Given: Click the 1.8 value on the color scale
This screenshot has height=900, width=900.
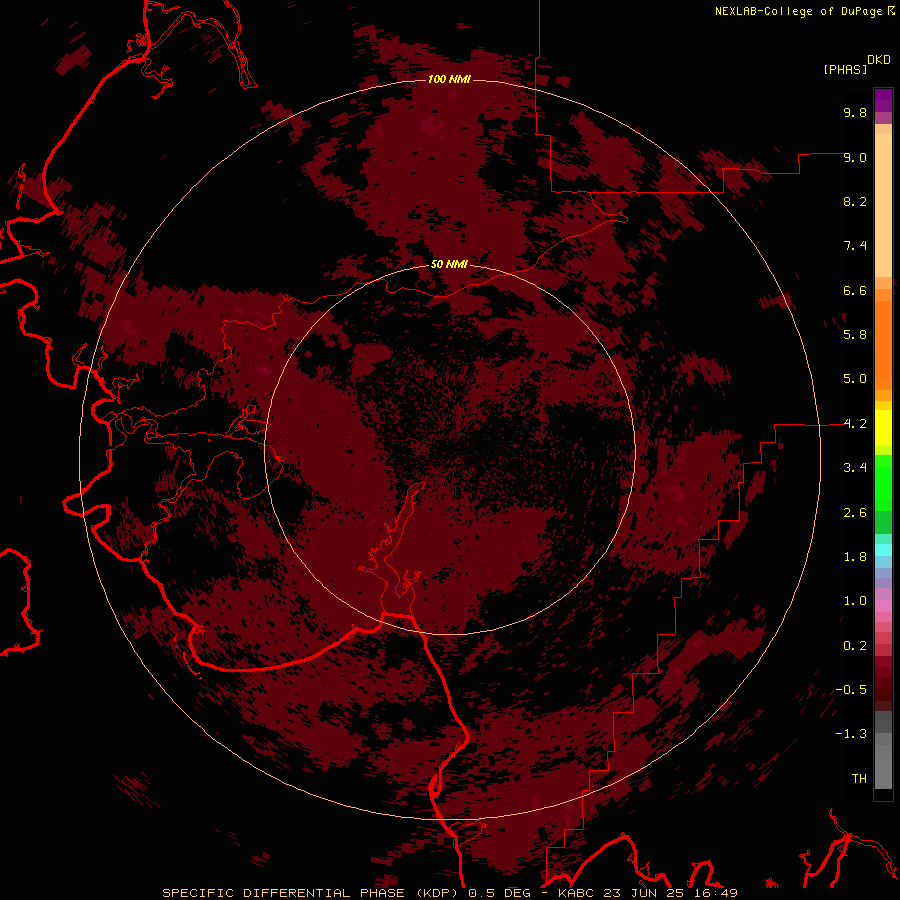Looking at the screenshot, I should [x=855, y=557].
